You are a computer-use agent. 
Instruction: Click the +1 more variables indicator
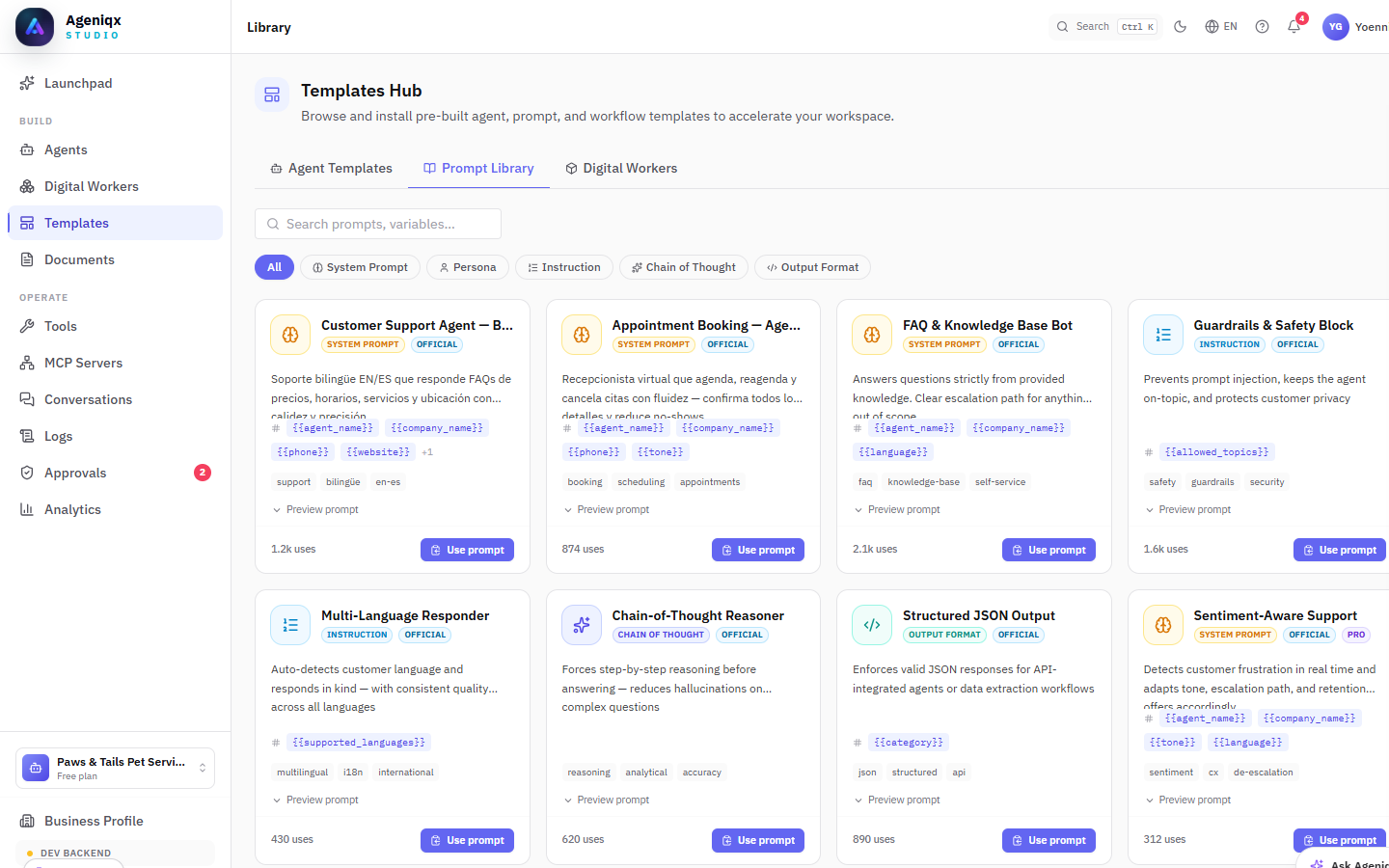(x=427, y=452)
